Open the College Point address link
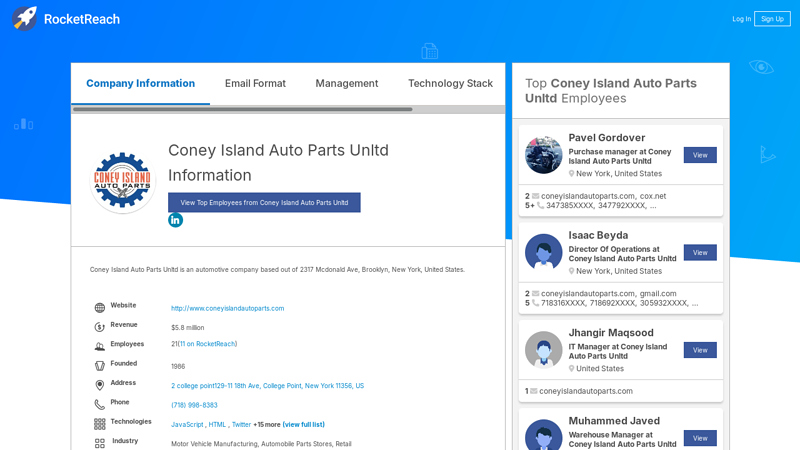This screenshot has height=450, width=800. pos(267,386)
